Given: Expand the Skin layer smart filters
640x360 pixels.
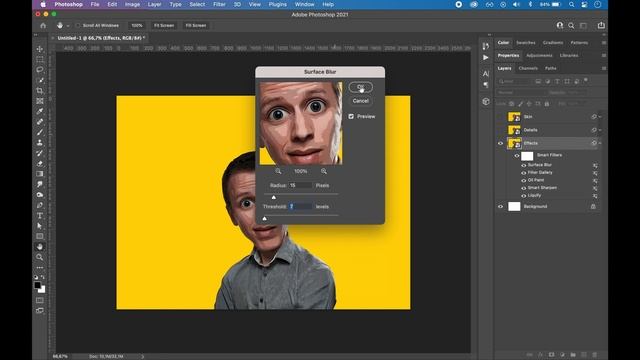Looking at the screenshot, I should 600,117.
